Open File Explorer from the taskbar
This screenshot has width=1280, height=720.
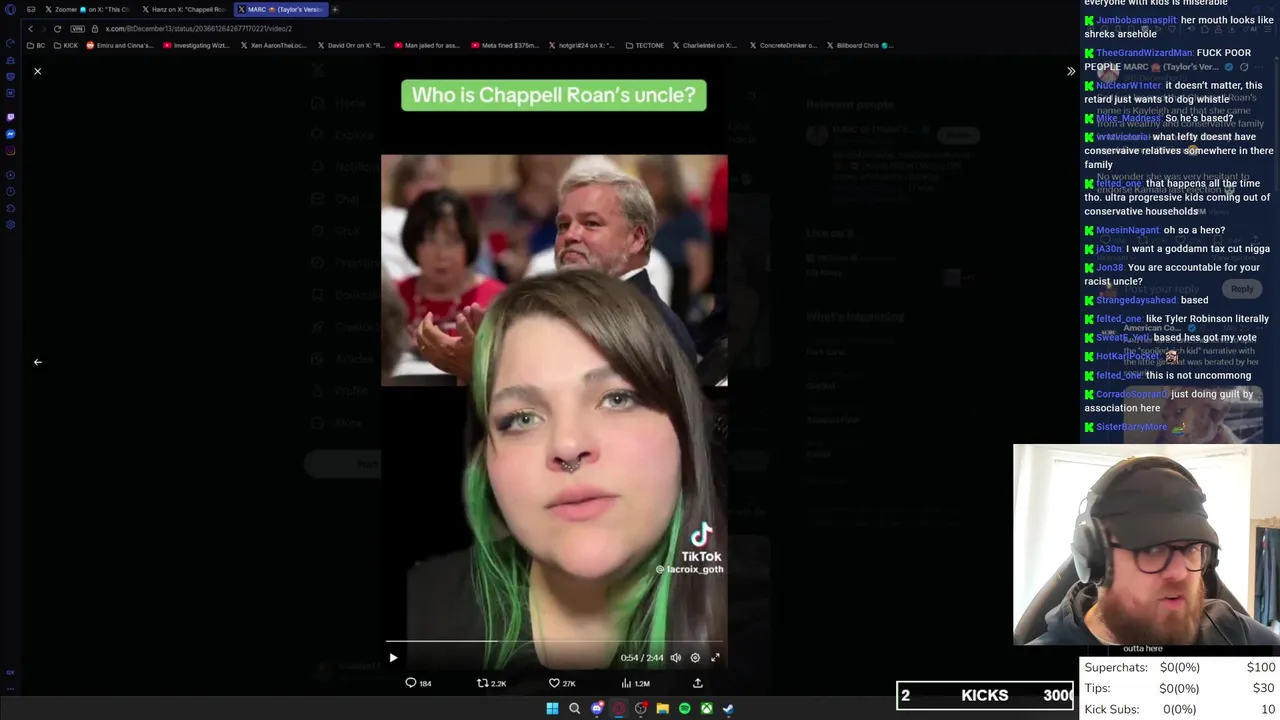pyautogui.click(x=662, y=709)
